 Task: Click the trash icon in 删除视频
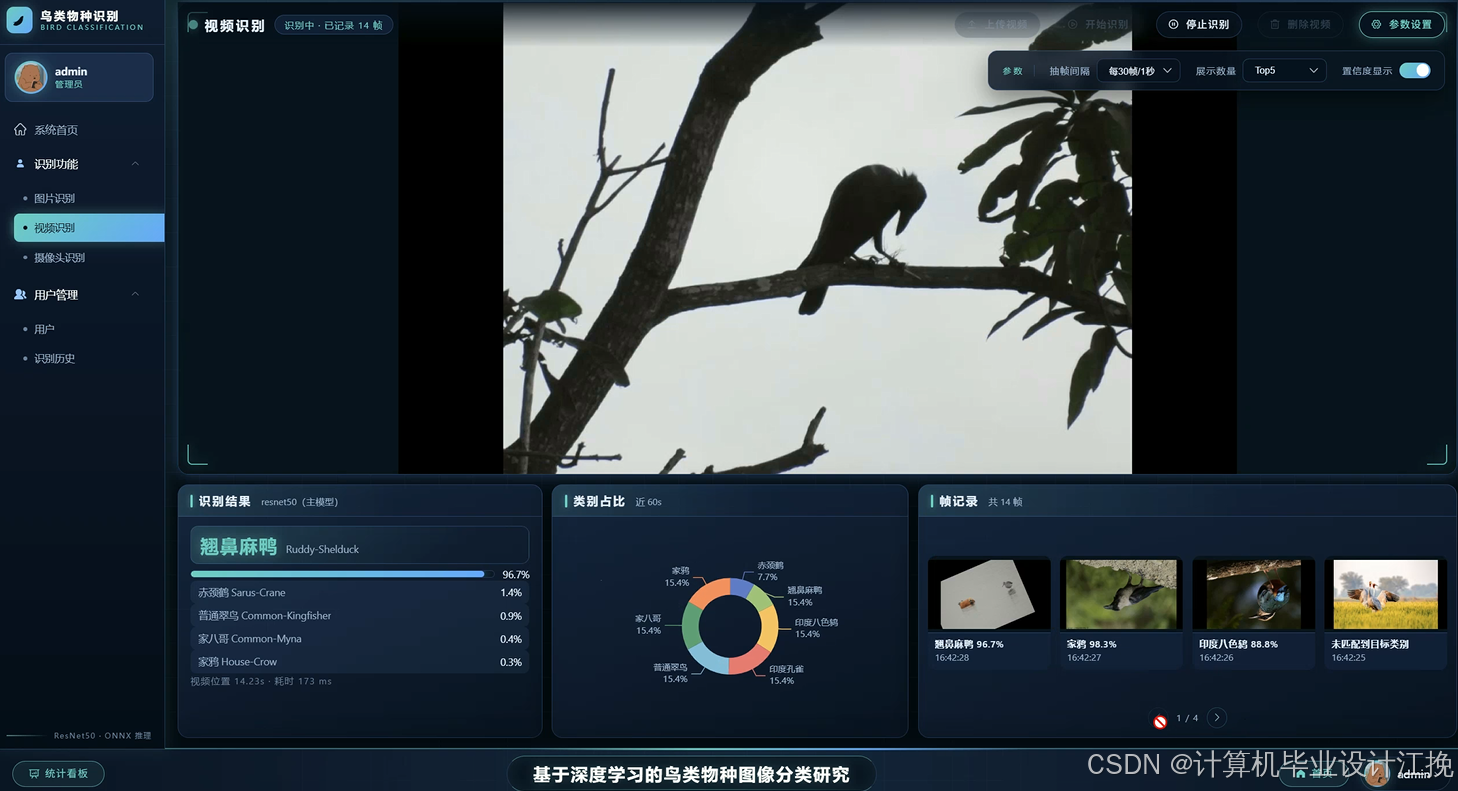pyautogui.click(x=1275, y=24)
